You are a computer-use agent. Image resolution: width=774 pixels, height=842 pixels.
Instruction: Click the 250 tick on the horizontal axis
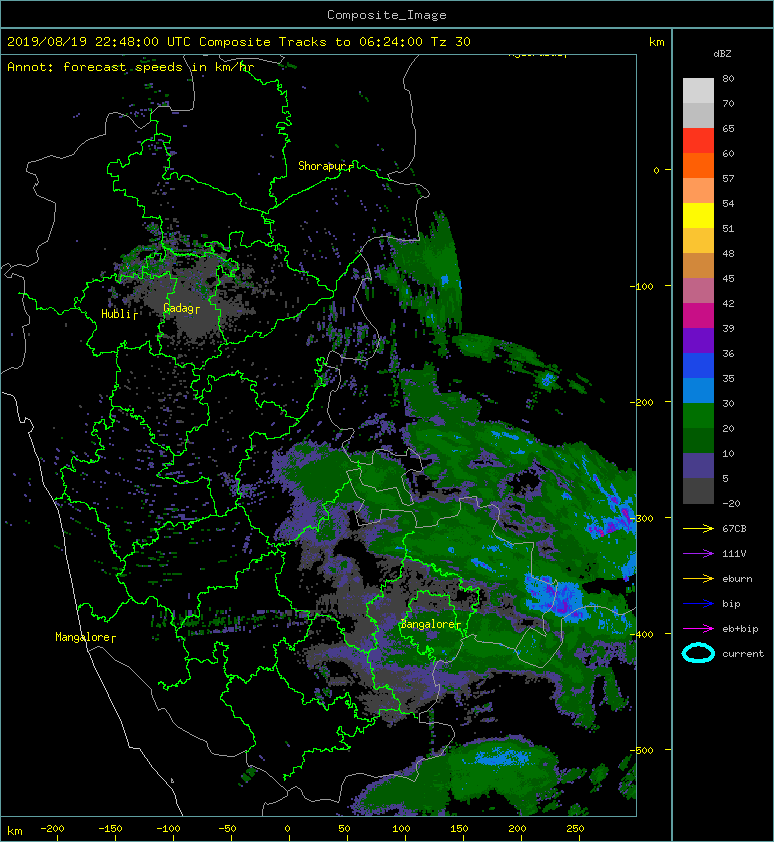[575, 829]
